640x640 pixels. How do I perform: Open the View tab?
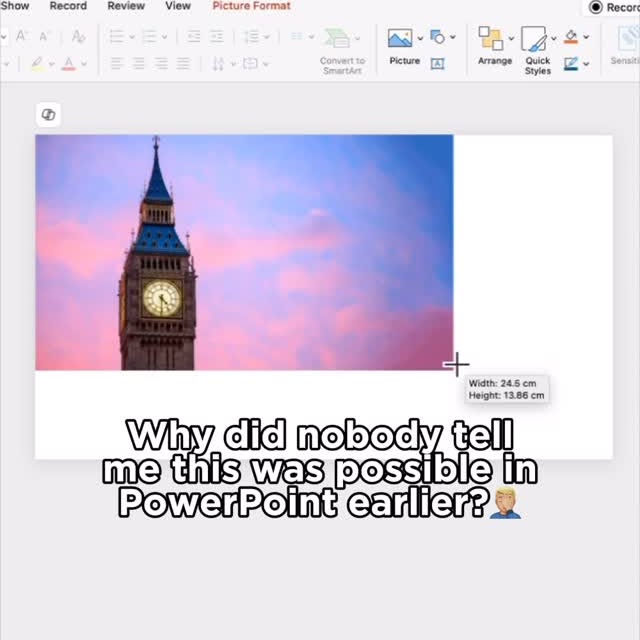point(178,6)
